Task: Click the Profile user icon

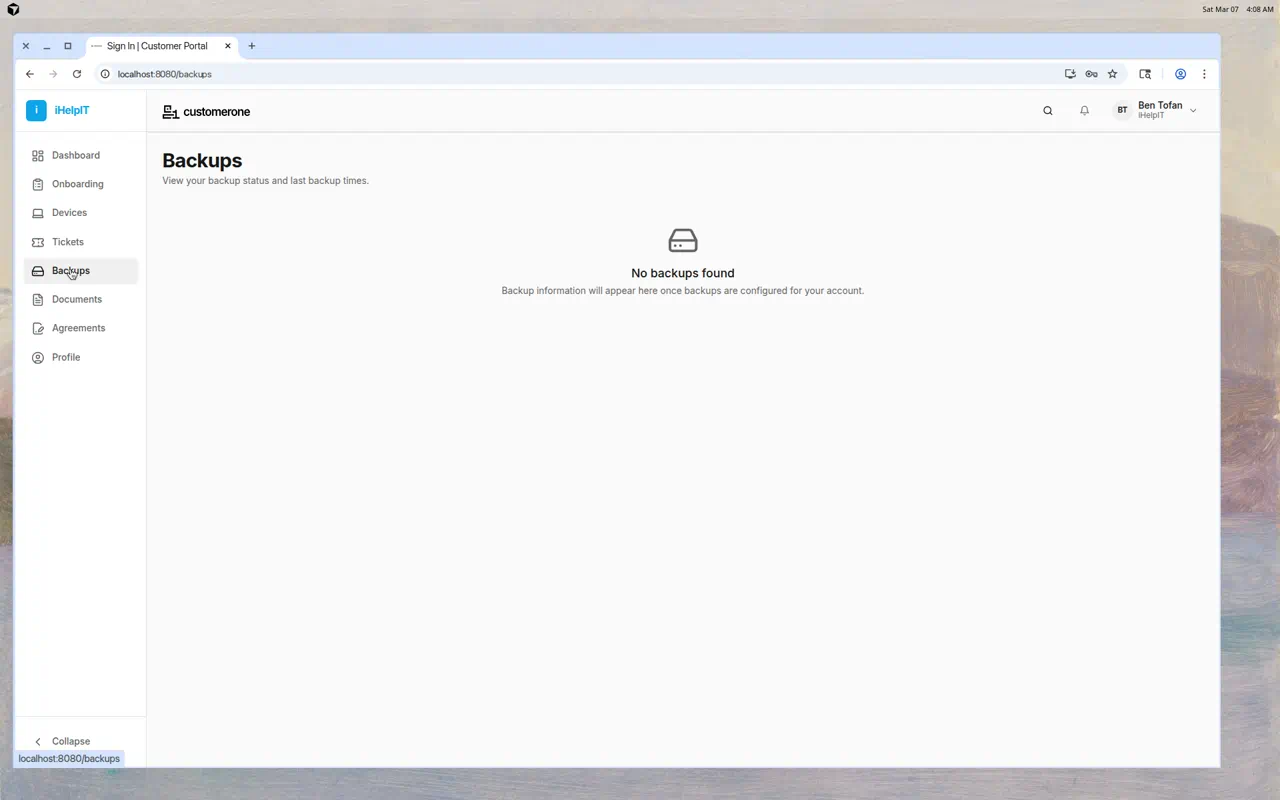Action: click(38, 358)
